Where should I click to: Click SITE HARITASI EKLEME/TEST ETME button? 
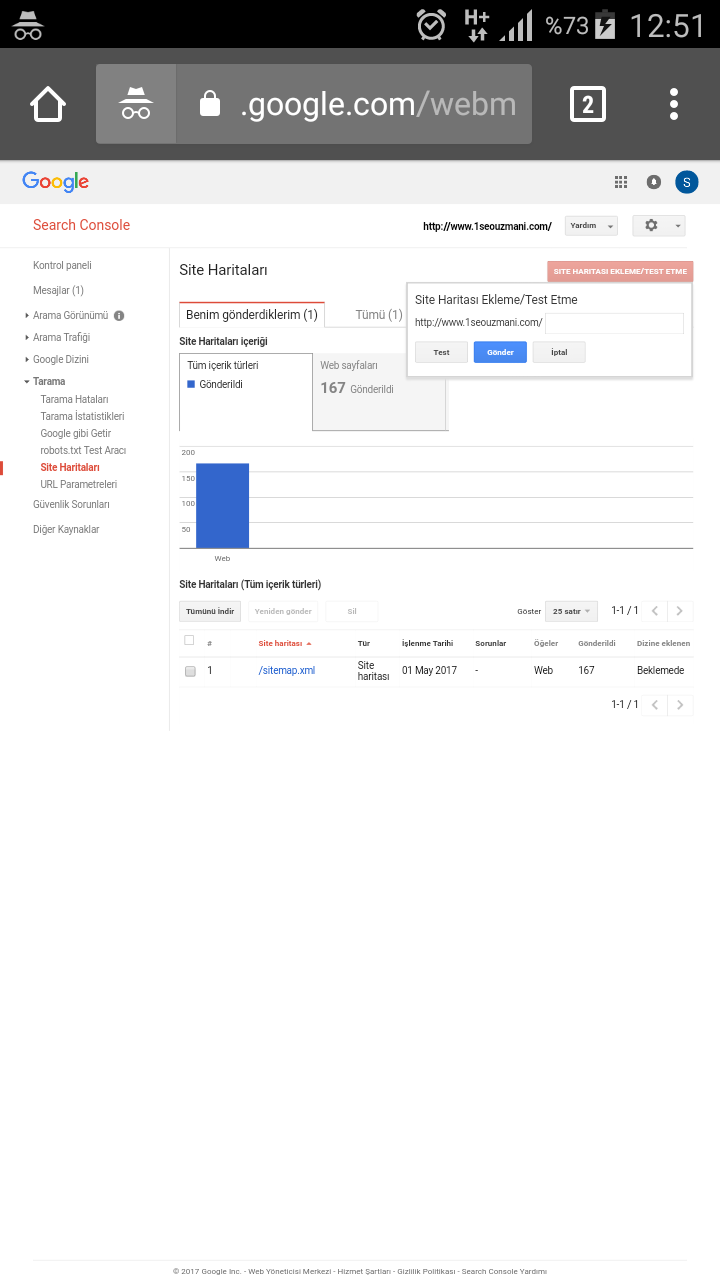coord(620,271)
